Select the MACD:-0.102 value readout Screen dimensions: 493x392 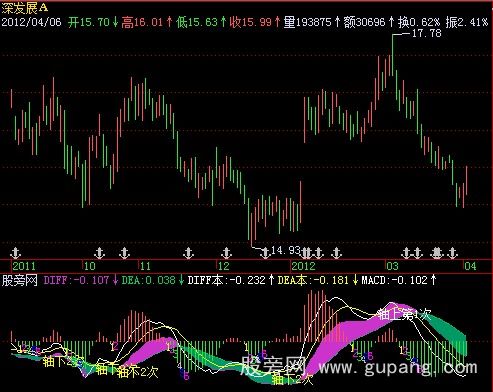(394, 280)
